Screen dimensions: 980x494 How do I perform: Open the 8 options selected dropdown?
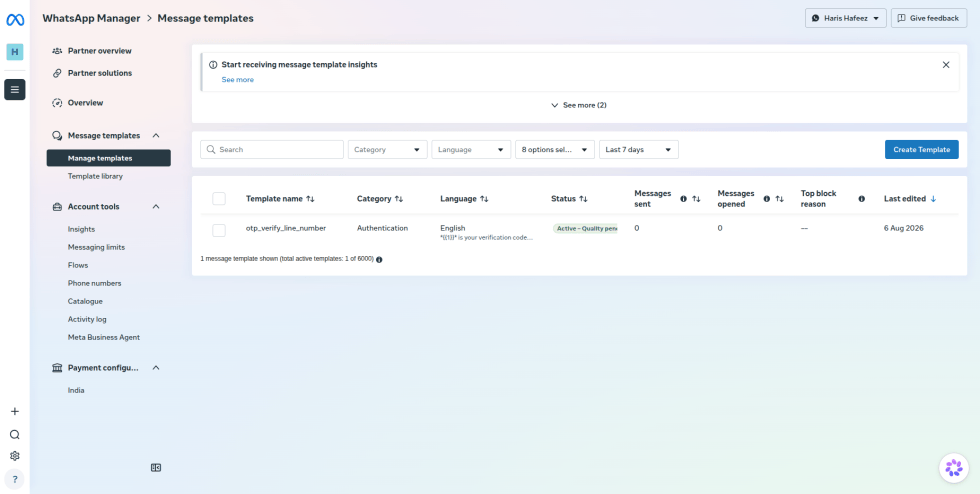coord(555,149)
